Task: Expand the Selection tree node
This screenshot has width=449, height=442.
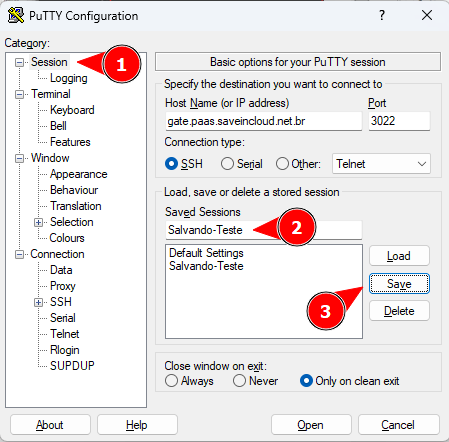Action: click(39, 222)
